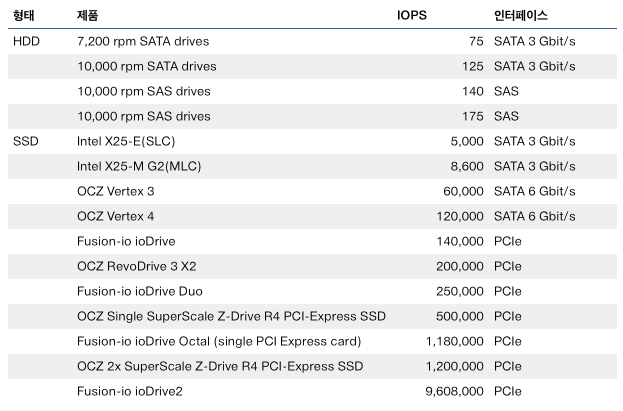Select the 7,200 rpm SATA drives row

pyautogui.click(x=312, y=41)
